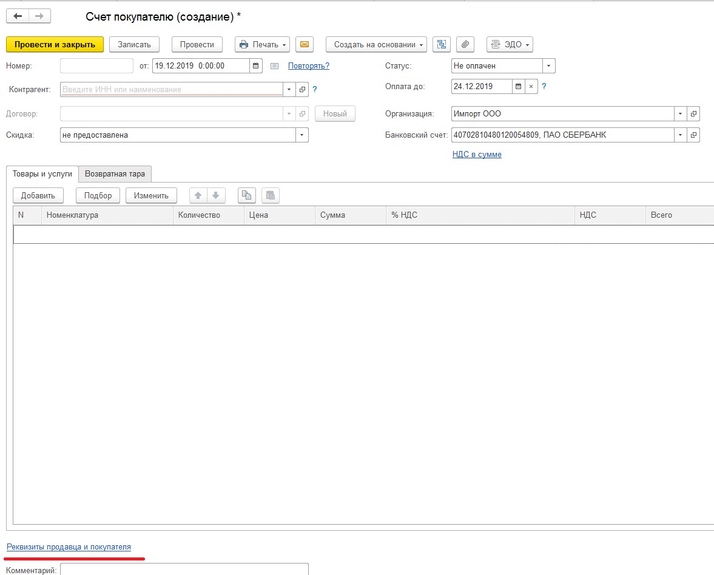Move table row down with arrow icon
The height and width of the screenshot is (575, 714).
(216, 195)
